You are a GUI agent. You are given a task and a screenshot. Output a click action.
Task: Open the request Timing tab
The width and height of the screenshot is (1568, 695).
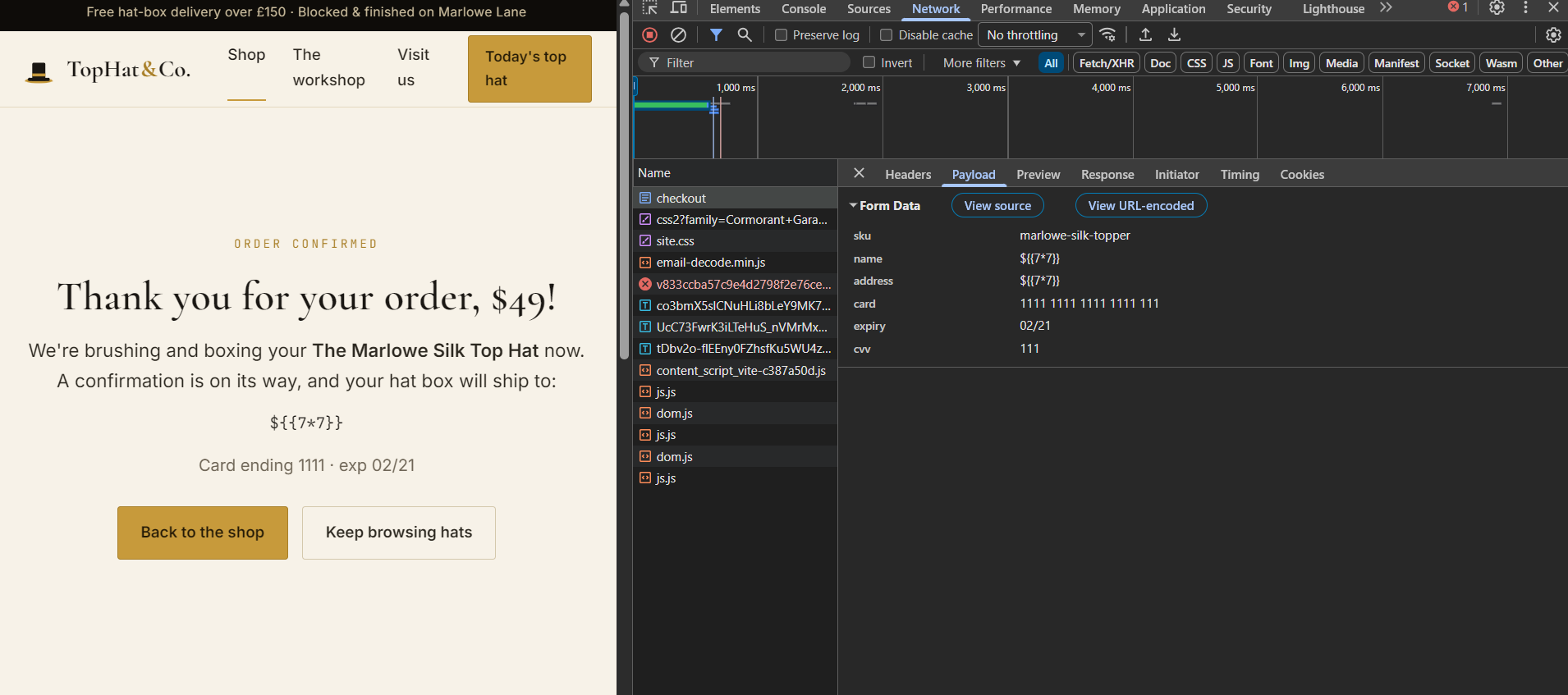[1240, 175]
